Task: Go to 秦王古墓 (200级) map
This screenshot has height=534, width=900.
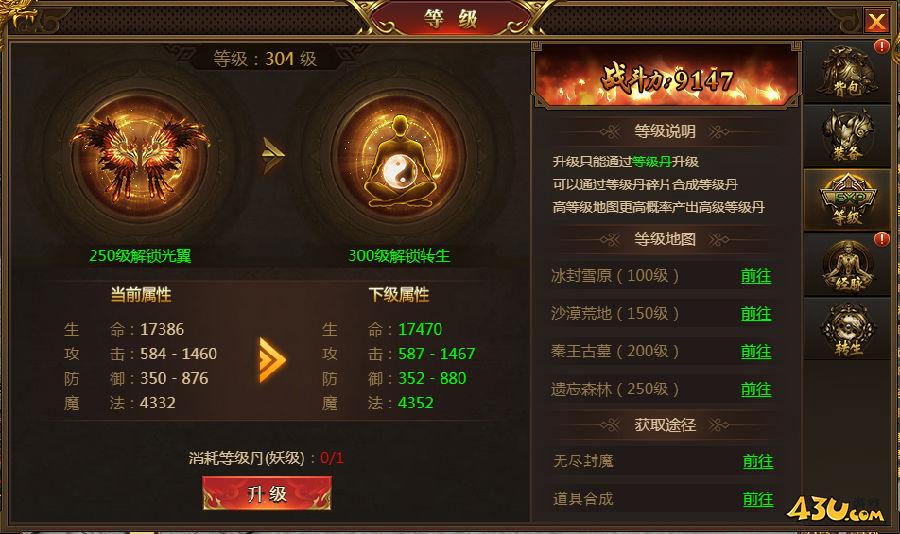Action: pos(756,351)
